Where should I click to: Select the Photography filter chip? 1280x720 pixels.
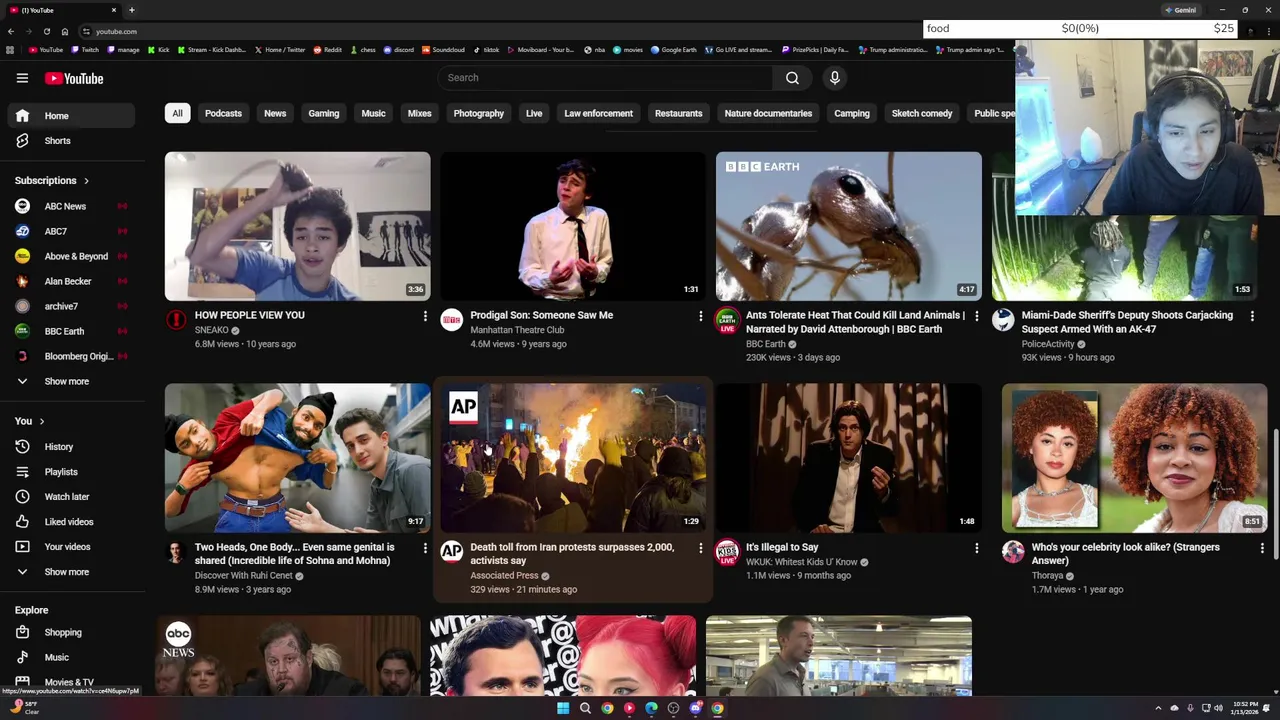pos(479,113)
